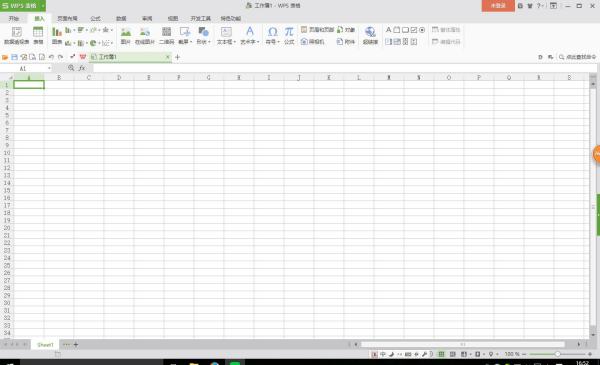Open online pictures (在线图片)

[x=145, y=35]
